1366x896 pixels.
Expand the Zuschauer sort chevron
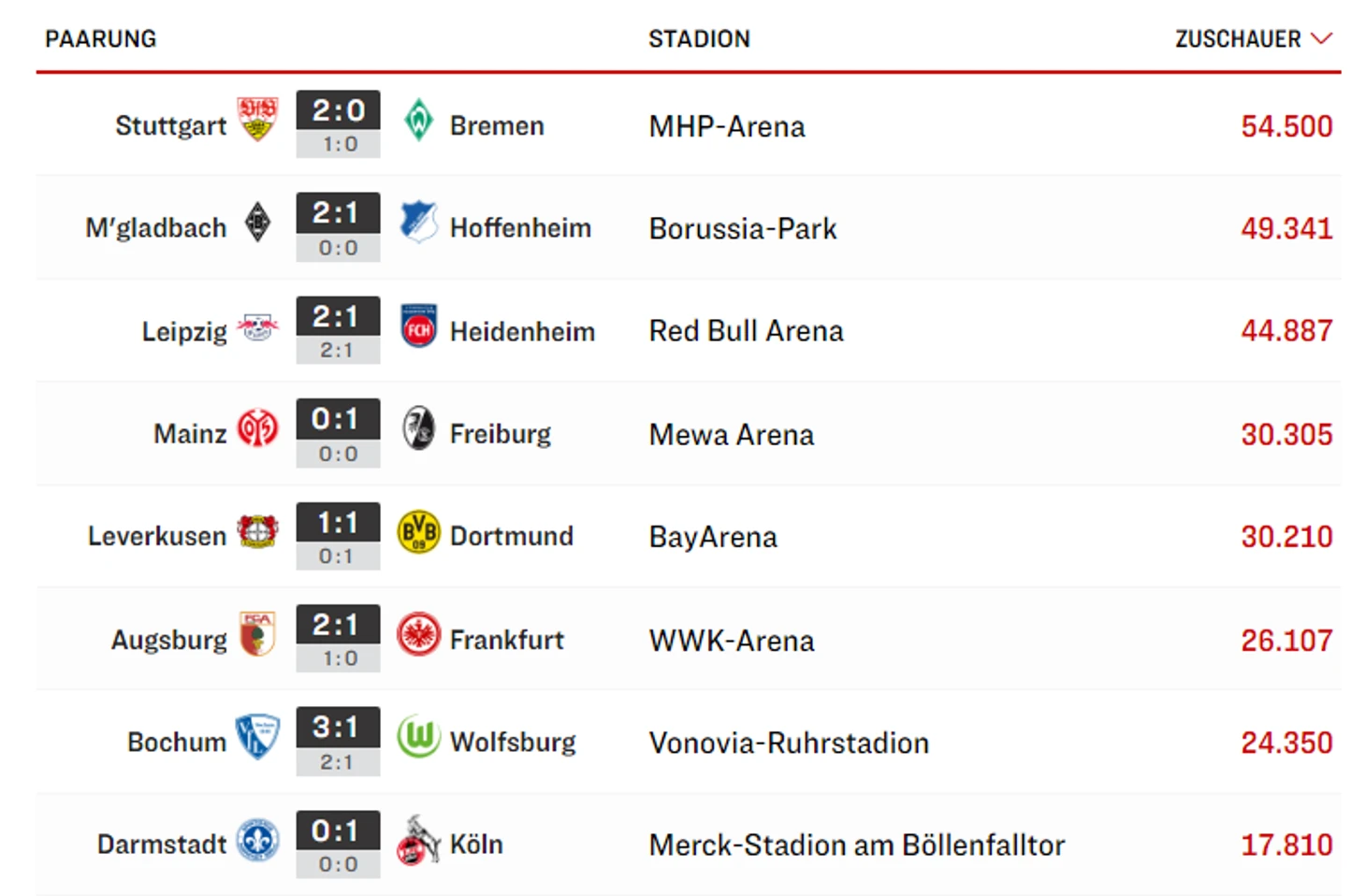1321,38
